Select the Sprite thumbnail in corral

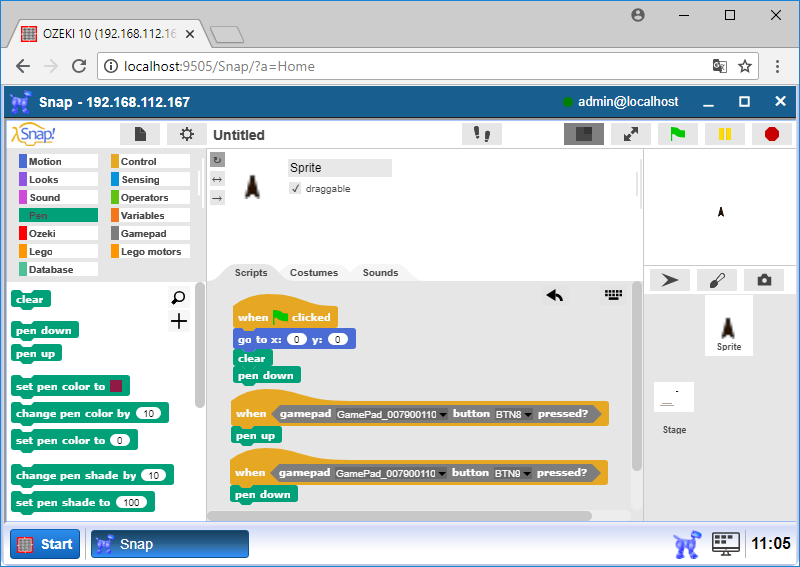[729, 326]
